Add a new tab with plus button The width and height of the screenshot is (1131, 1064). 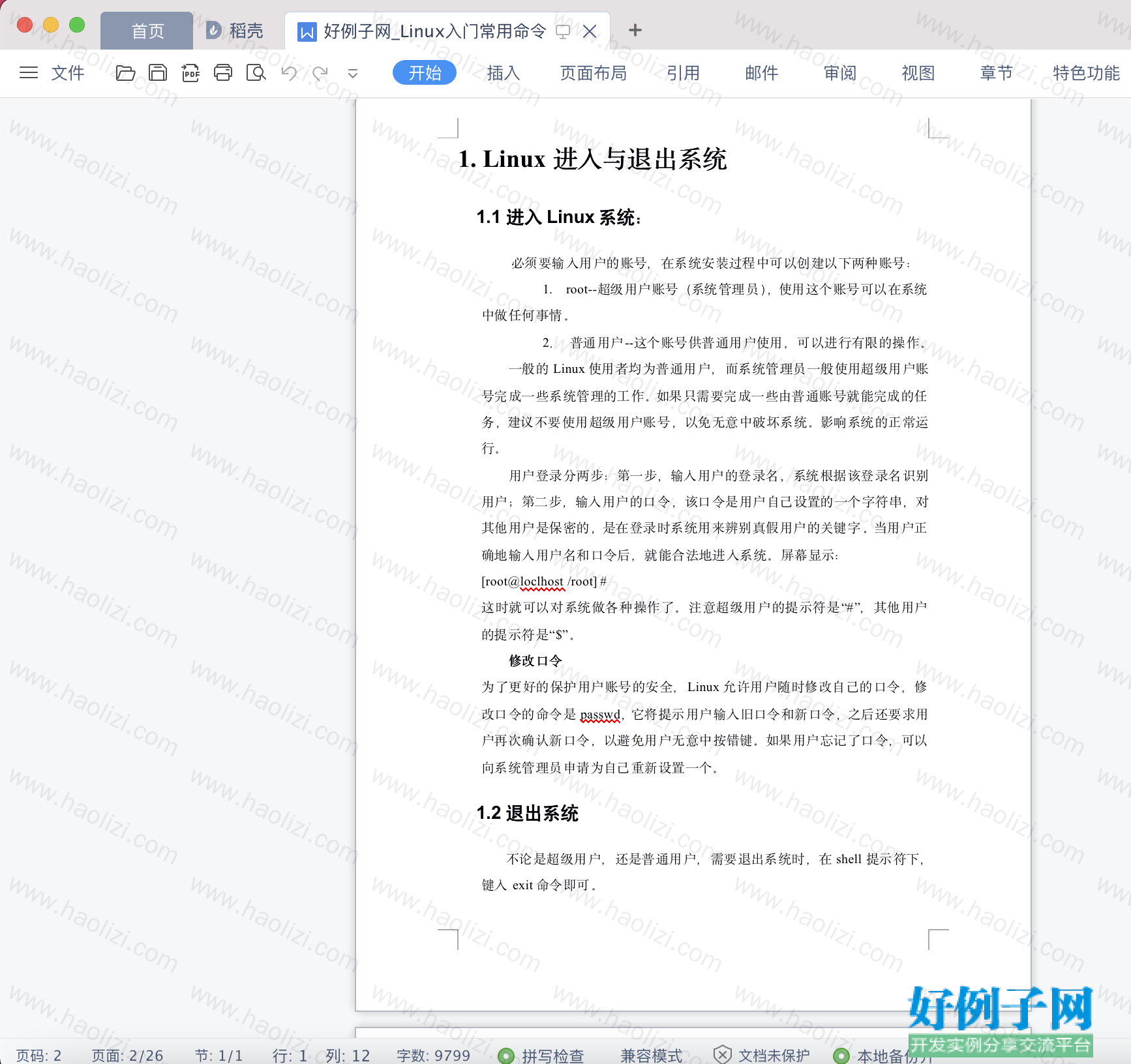tap(635, 30)
